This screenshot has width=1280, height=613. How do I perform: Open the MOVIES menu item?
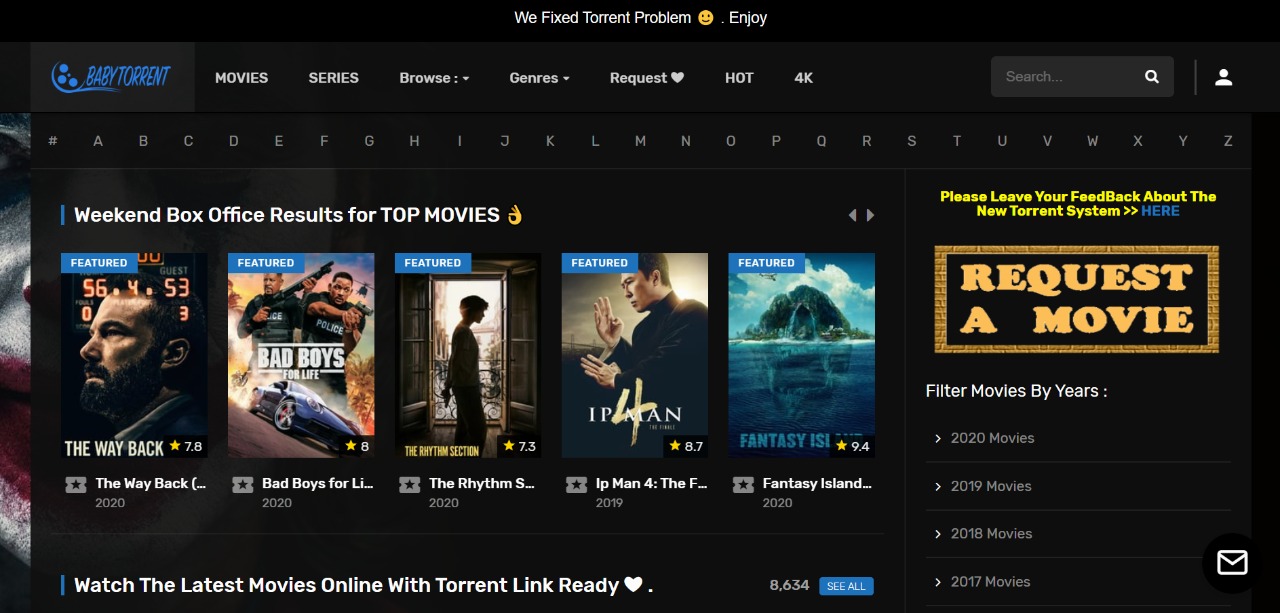coord(242,78)
